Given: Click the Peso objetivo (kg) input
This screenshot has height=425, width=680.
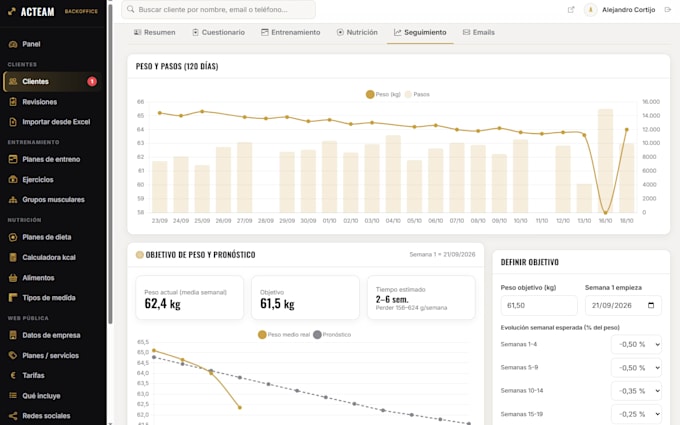Looking at the screenshot, I should 539,305.
